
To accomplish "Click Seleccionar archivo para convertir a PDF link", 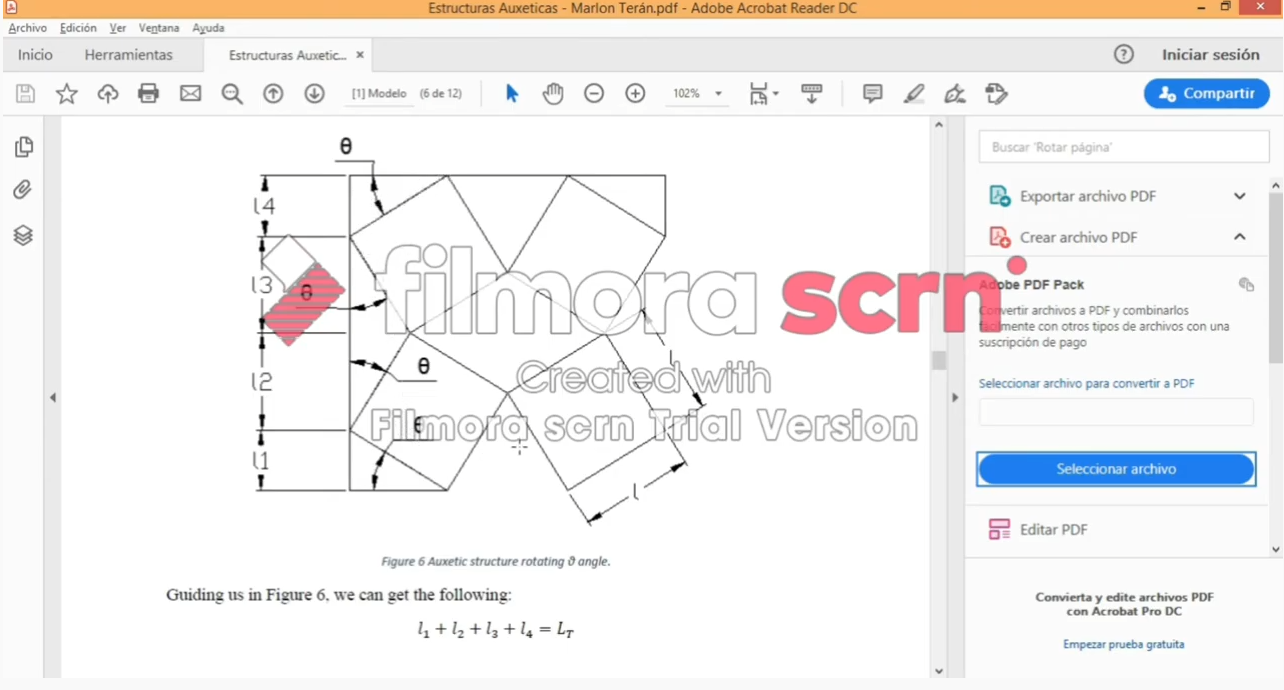I will [x=1086, y=383].
